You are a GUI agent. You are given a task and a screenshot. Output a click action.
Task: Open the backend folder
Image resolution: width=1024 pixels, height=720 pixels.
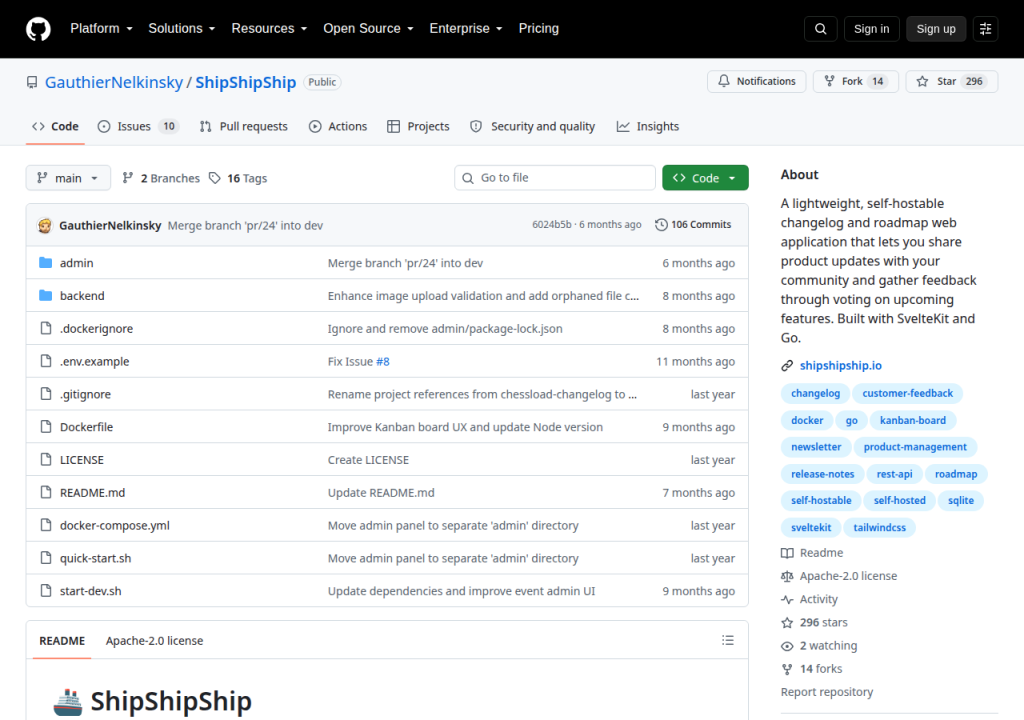click(x=82, y=296)
